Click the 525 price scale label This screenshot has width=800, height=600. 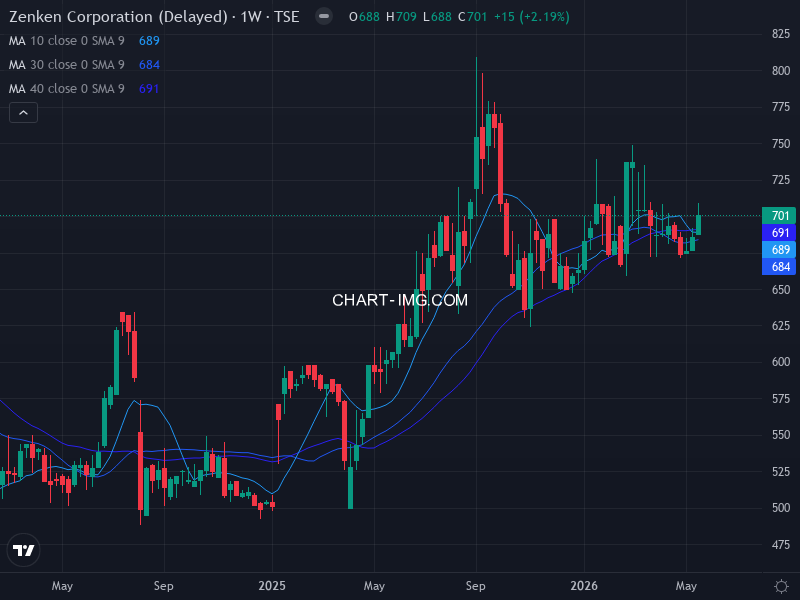[x=781, y=471]
